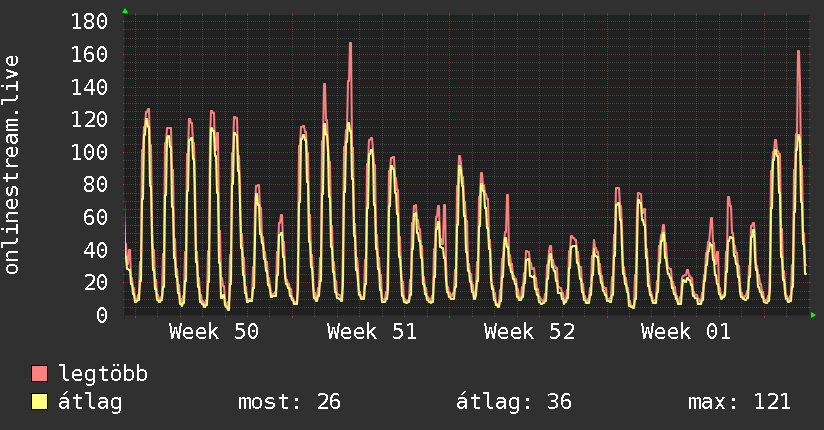The image size is (824, 430).
Task: Click the green arrow atop the y-axis
Action: tap(125, 11)
